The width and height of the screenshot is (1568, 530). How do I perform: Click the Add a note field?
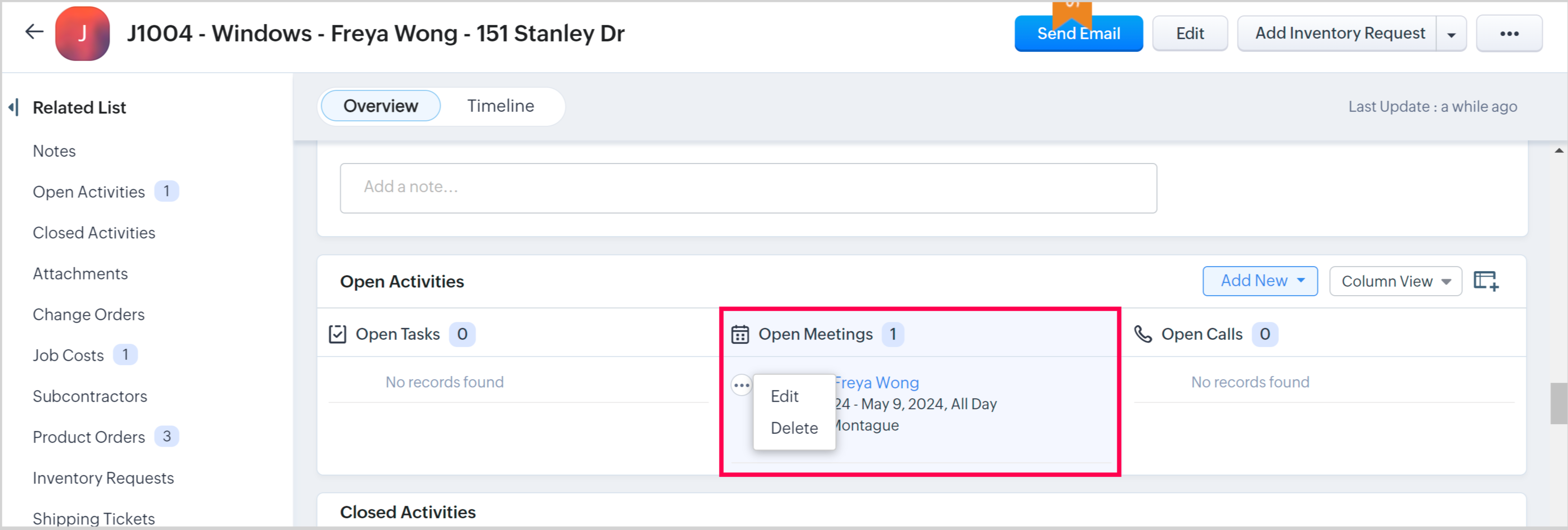(747, 188)
